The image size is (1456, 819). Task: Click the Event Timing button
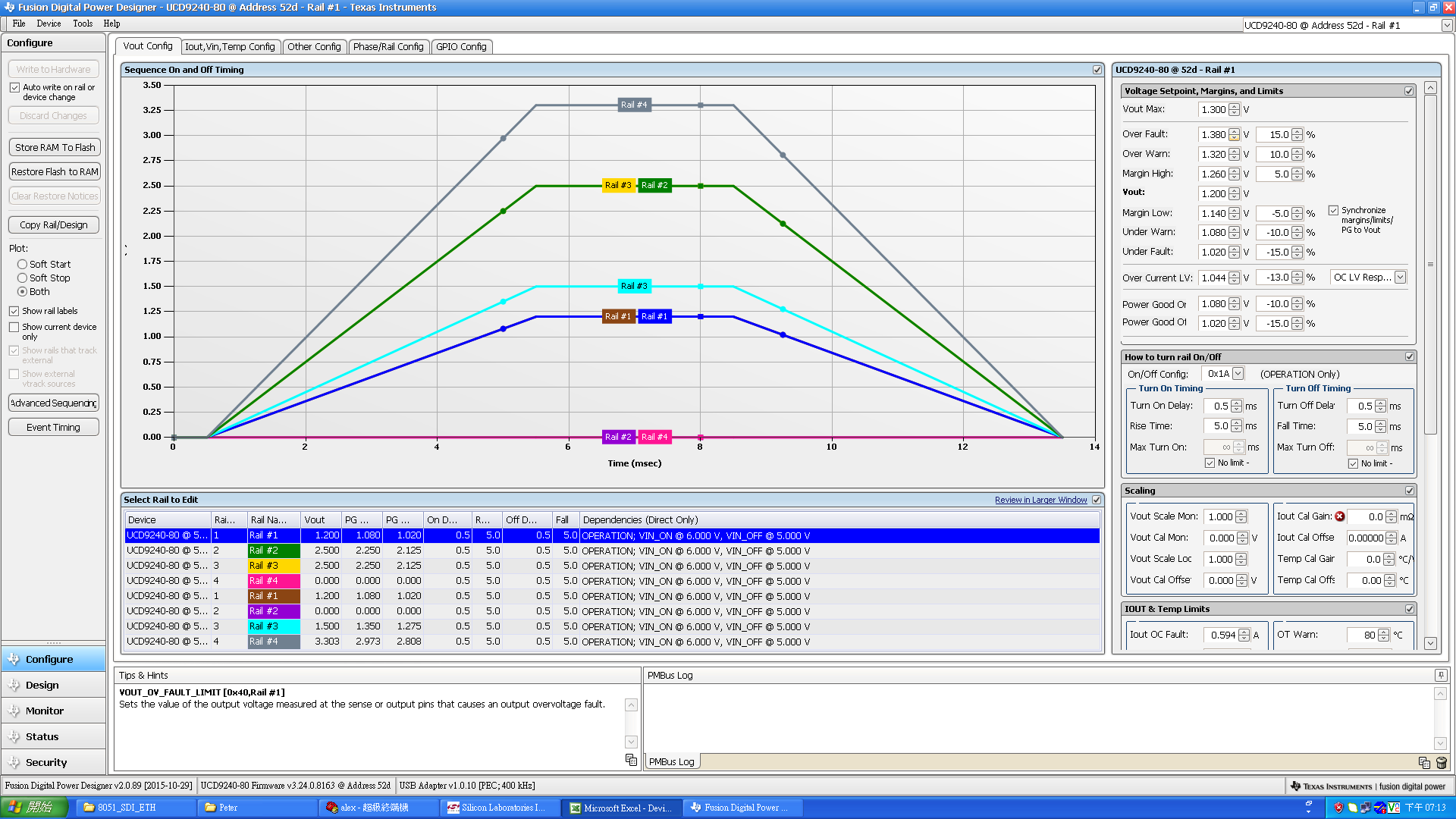(x=54, y=427)
